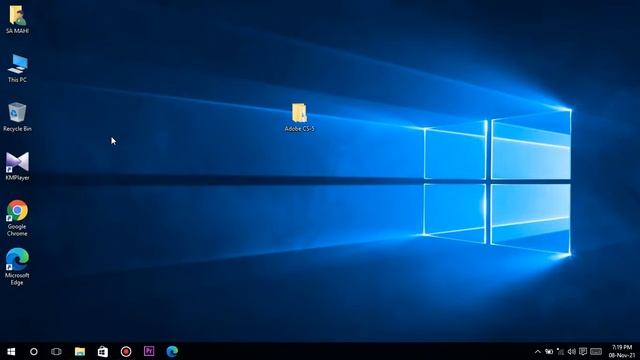Select the This PC desktop icon
Screen dimensions: 640x360
click(x=17, y=64)
